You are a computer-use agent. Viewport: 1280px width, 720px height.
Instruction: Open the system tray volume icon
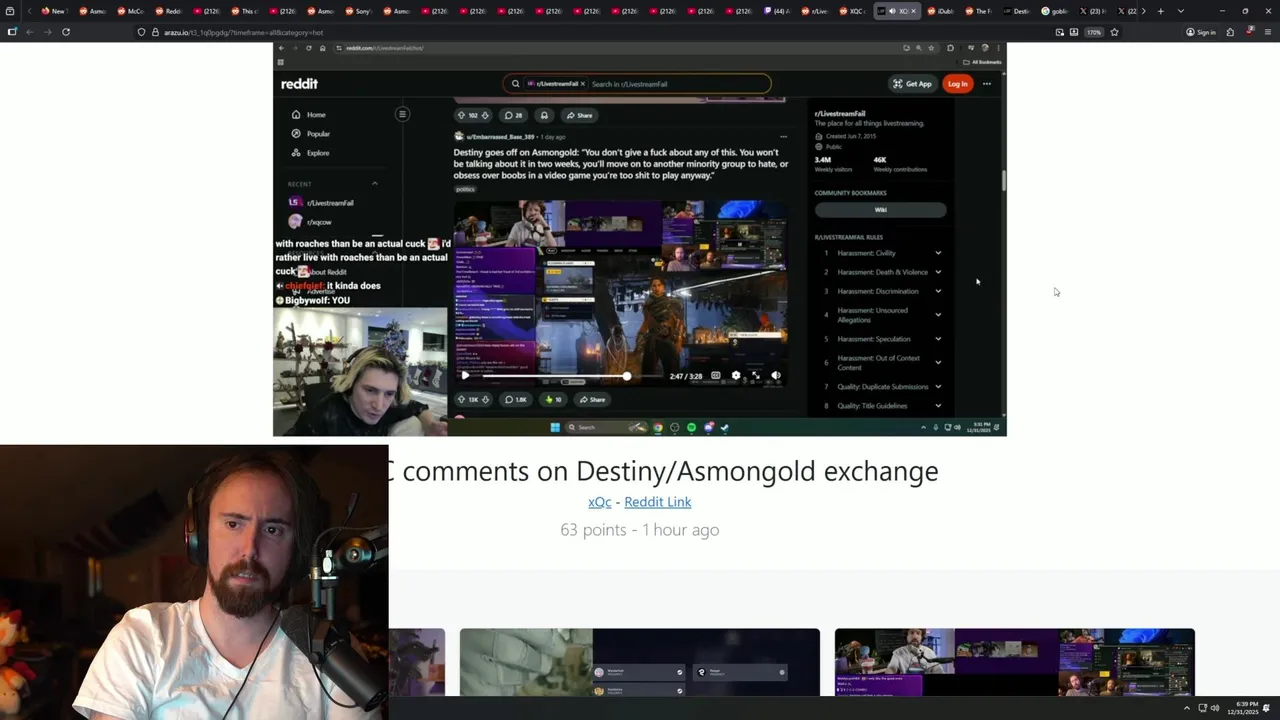pos(1215,709)
